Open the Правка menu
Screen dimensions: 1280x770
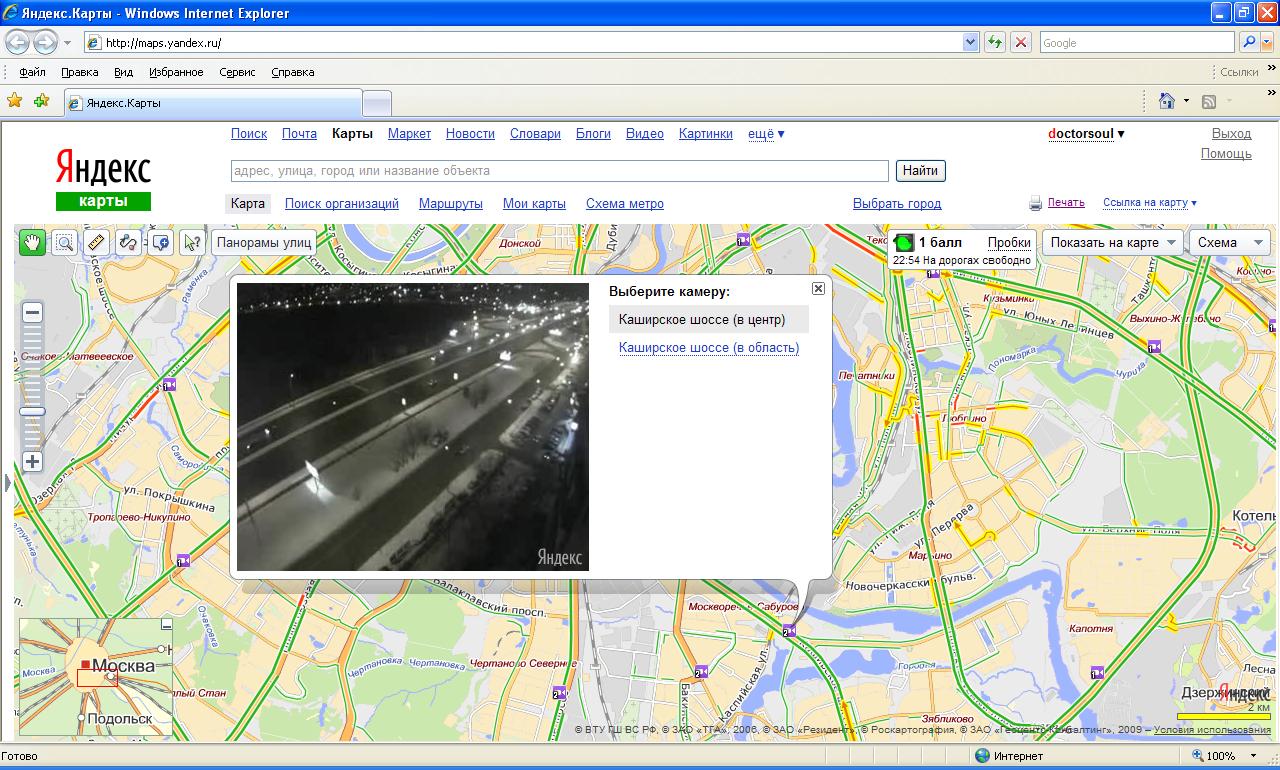pos(79,72)
